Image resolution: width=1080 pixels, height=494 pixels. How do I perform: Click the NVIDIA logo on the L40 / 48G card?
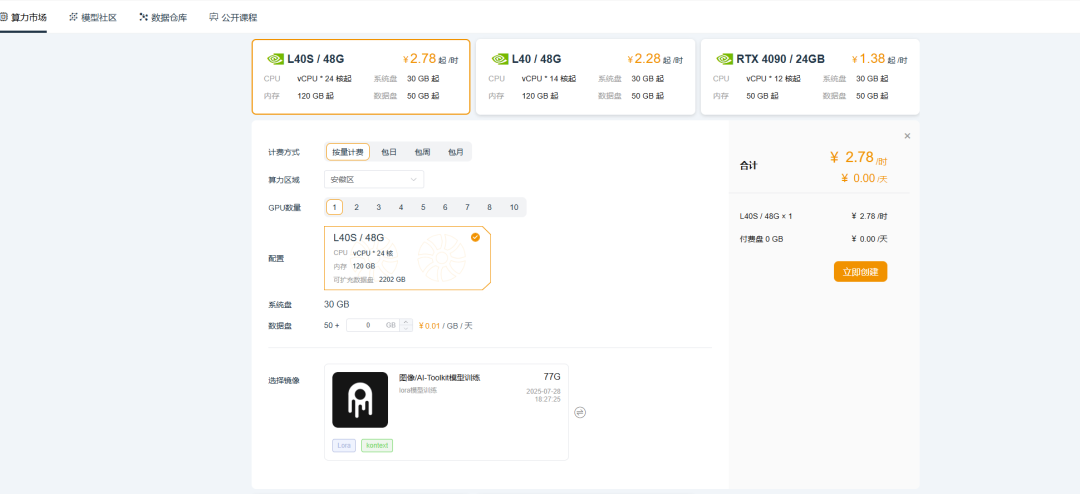coord(499,59)
